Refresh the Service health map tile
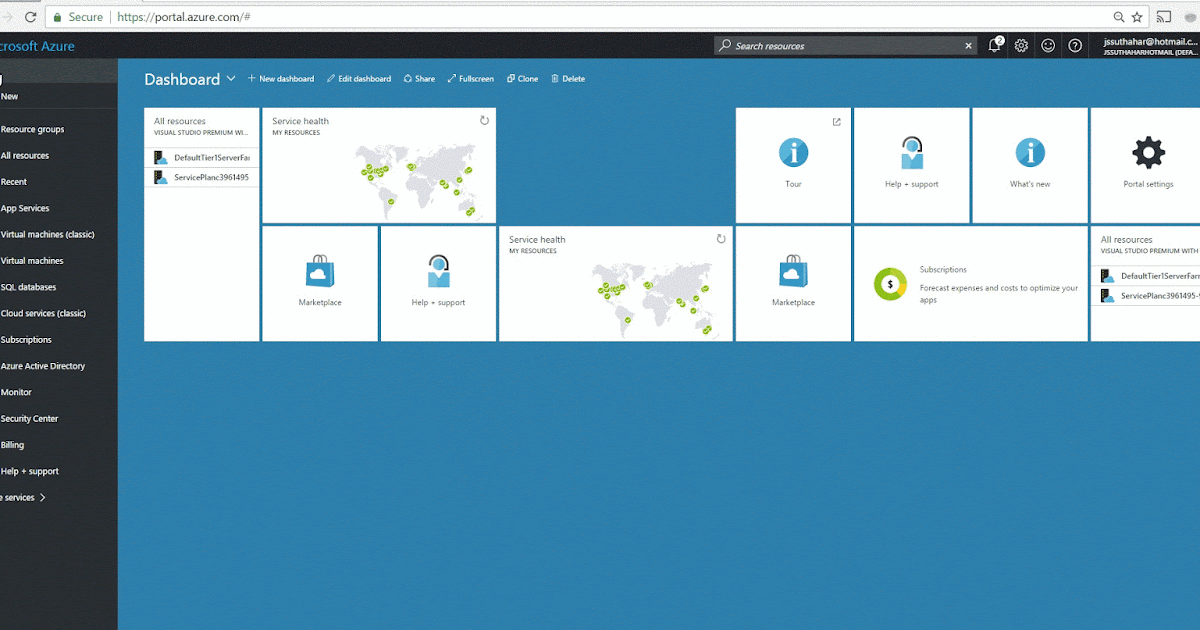1200x630 pixels. point(484,119)
